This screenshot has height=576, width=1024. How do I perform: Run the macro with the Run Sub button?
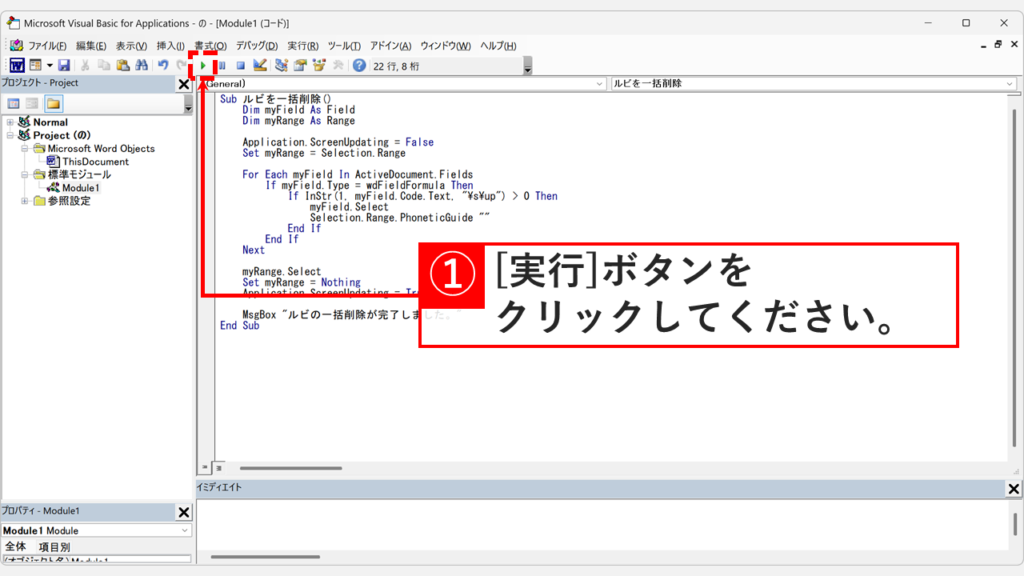(203, 65)
